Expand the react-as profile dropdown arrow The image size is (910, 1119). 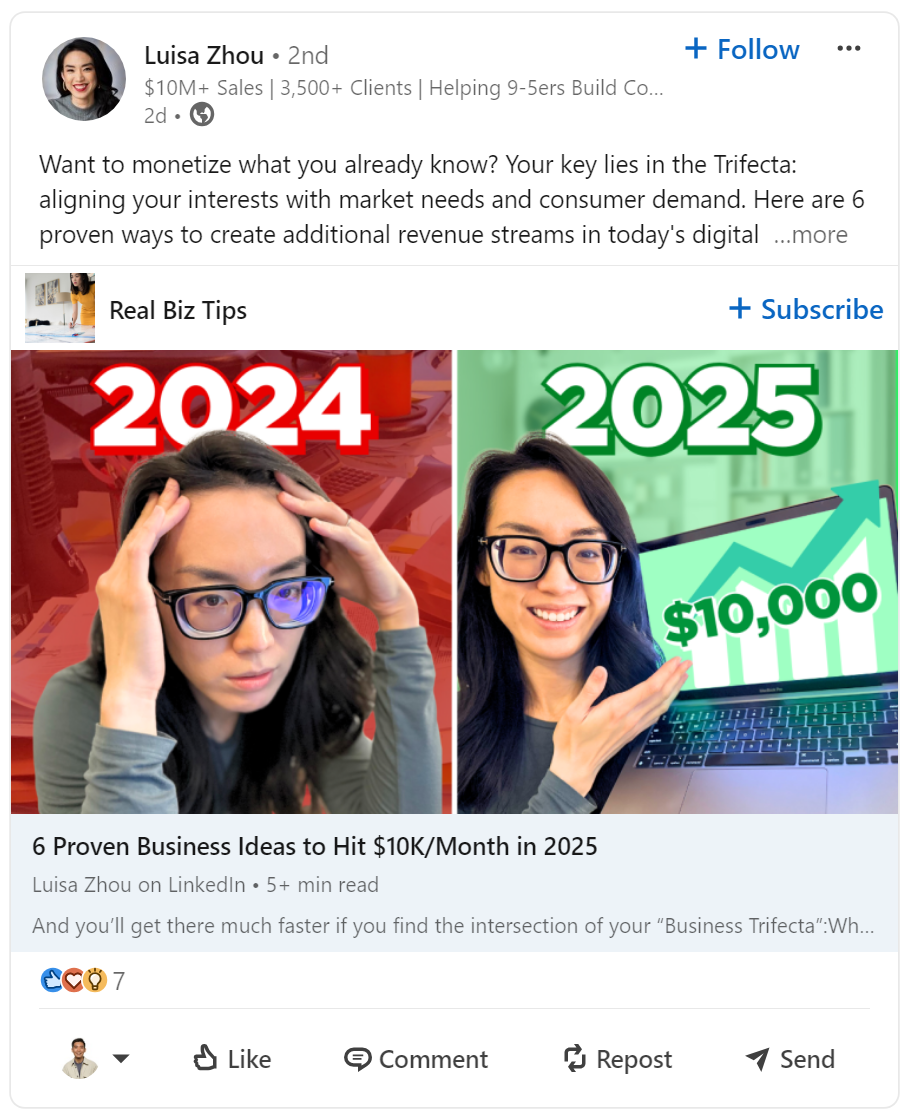pyautogui.click(x=121, y=1058)
